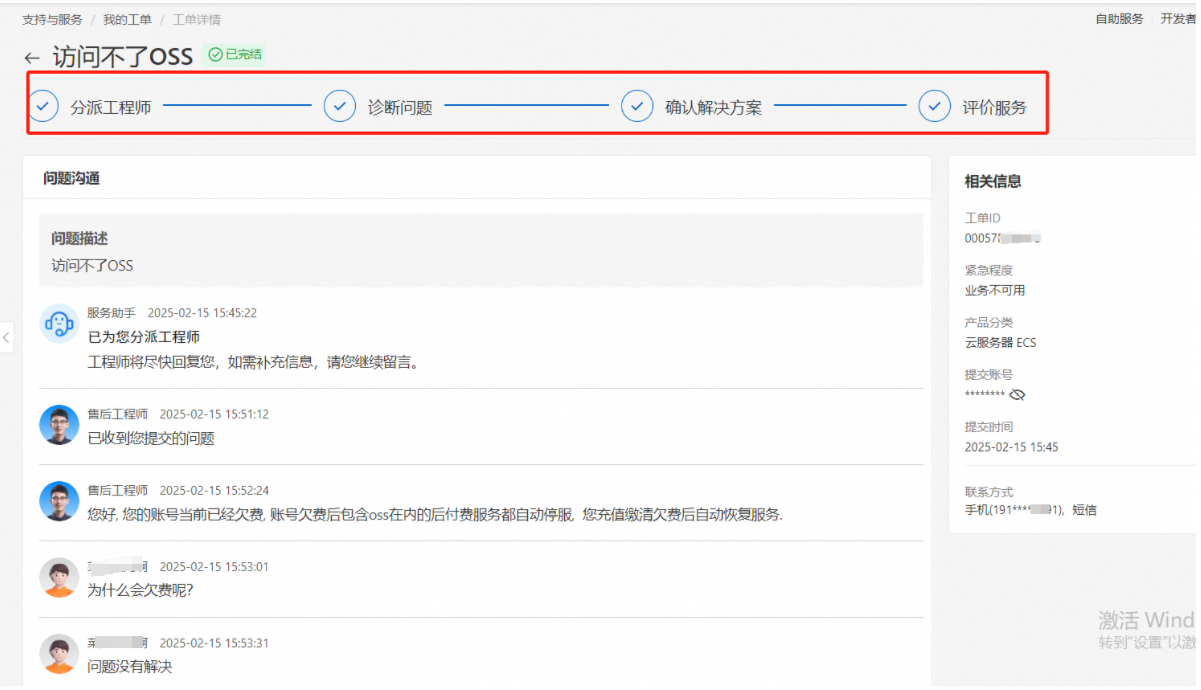Go to 我的工单 in the breadcrumb

click(127, 19)
